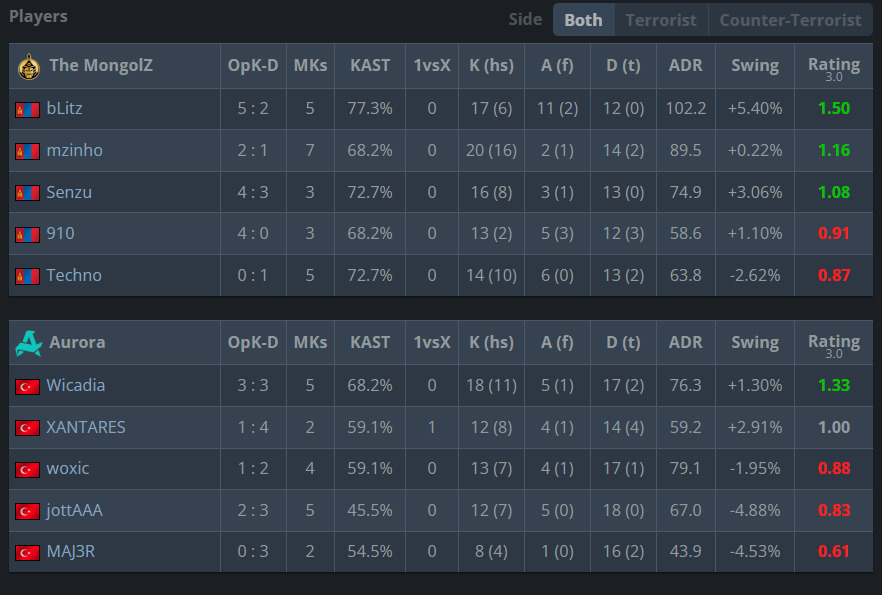
Task: Click the Mongolian flag next to bLitz
Action: (28, 110)
